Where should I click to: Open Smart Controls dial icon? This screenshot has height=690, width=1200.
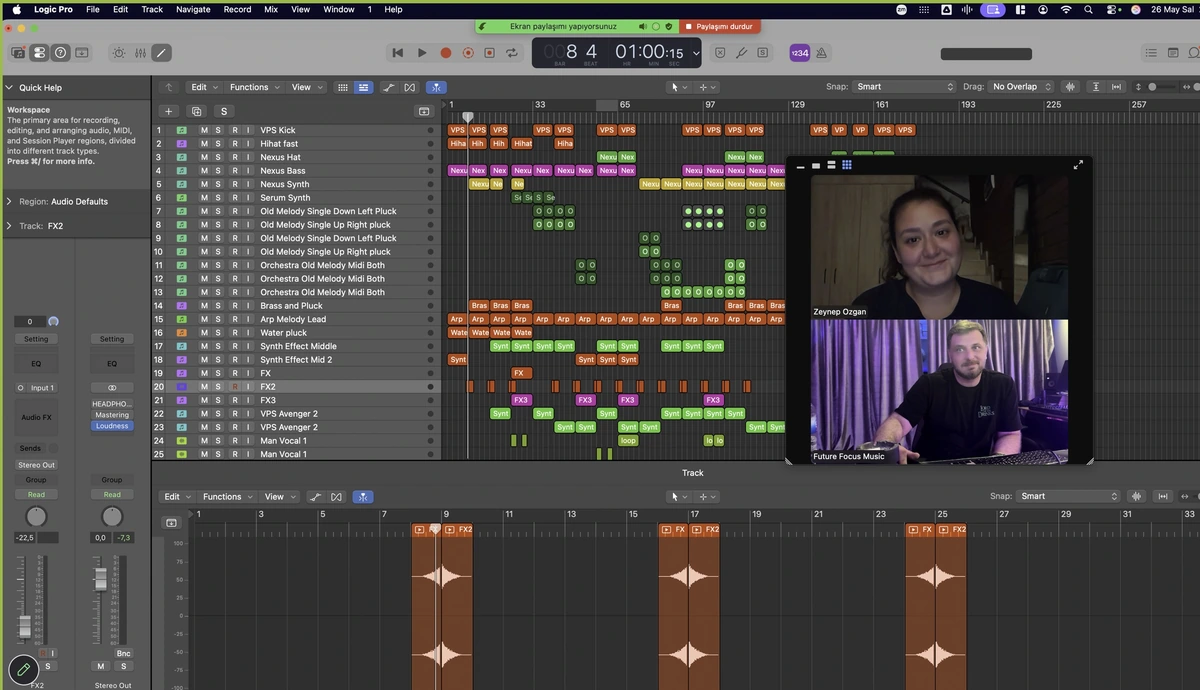(x=119, y=52)
